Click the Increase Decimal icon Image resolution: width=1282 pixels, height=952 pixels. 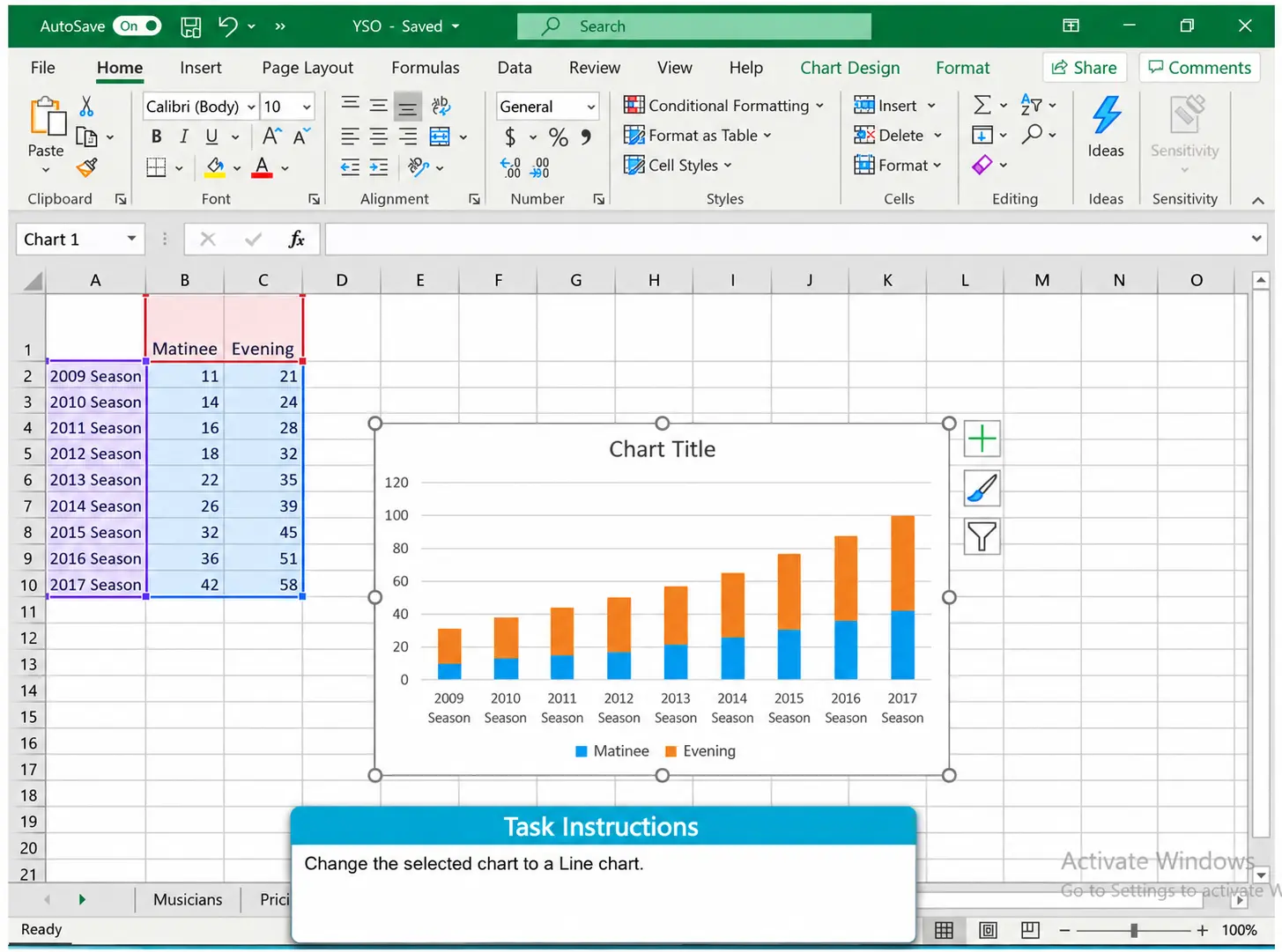510,167
